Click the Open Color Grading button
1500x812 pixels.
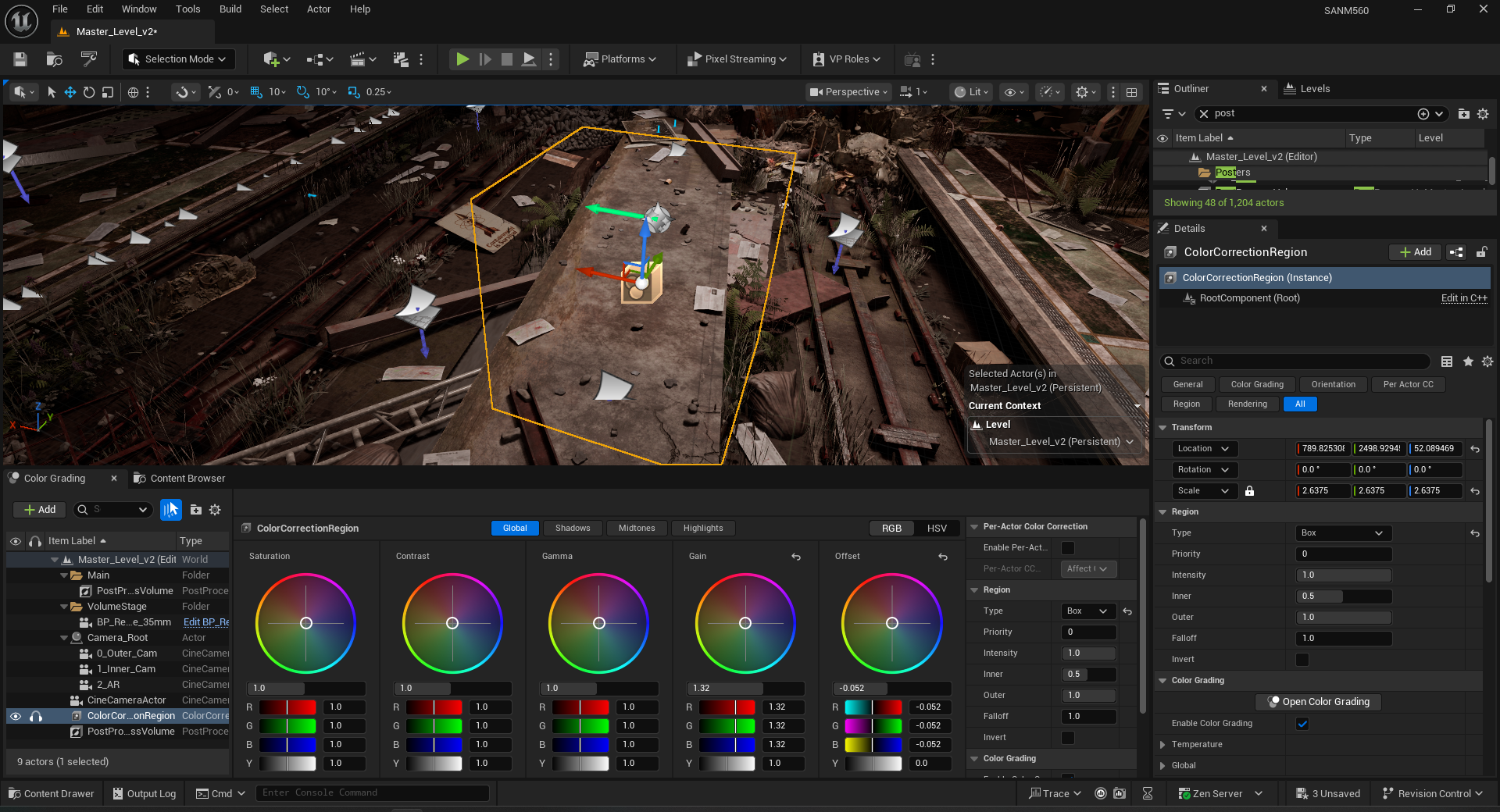pyautogui.click(x=1318, y=702)
